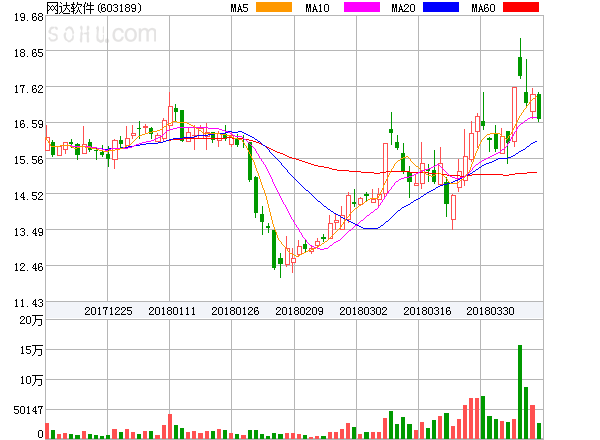Click the tallest green volume bar

coord(520,392)
